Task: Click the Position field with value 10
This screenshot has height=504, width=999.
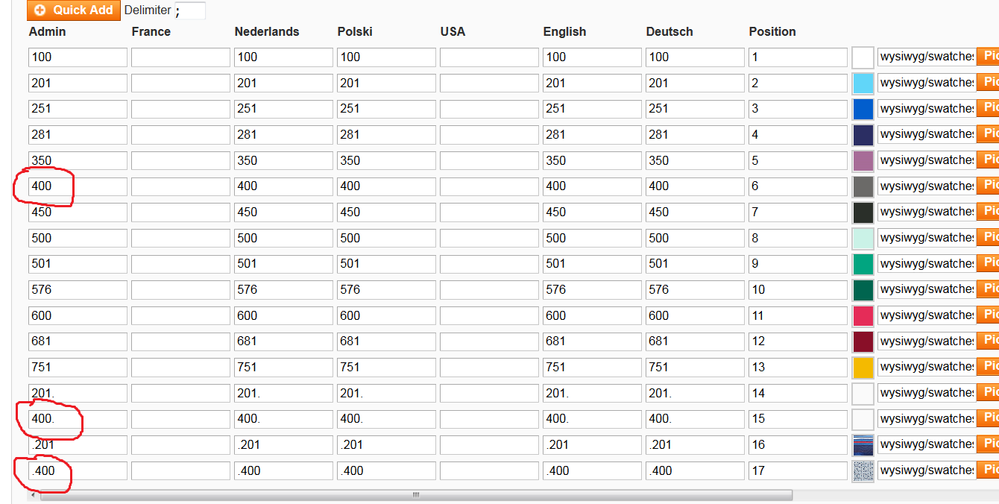Action: click(x=797, y=290)
